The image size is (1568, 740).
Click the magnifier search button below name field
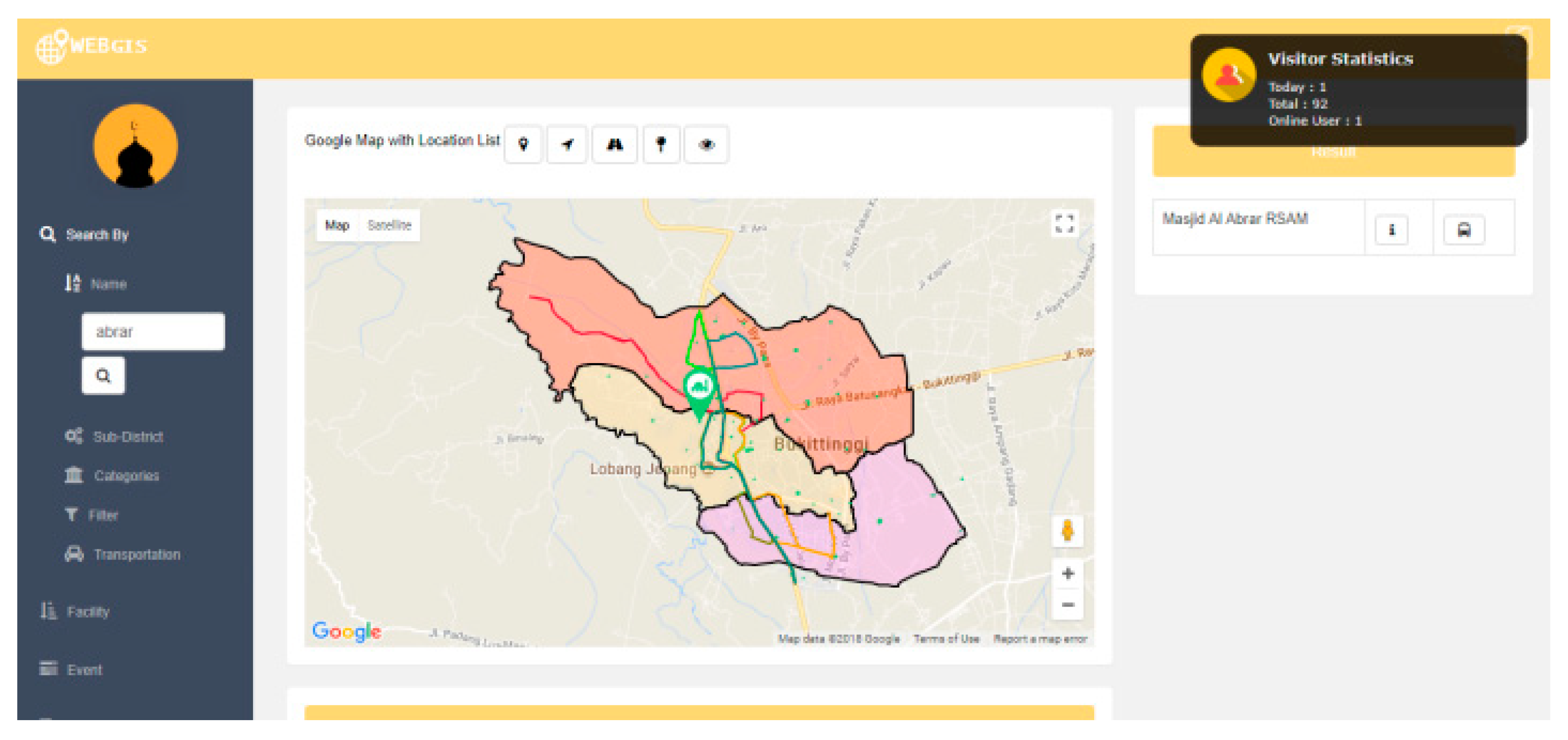pos(104,376)
